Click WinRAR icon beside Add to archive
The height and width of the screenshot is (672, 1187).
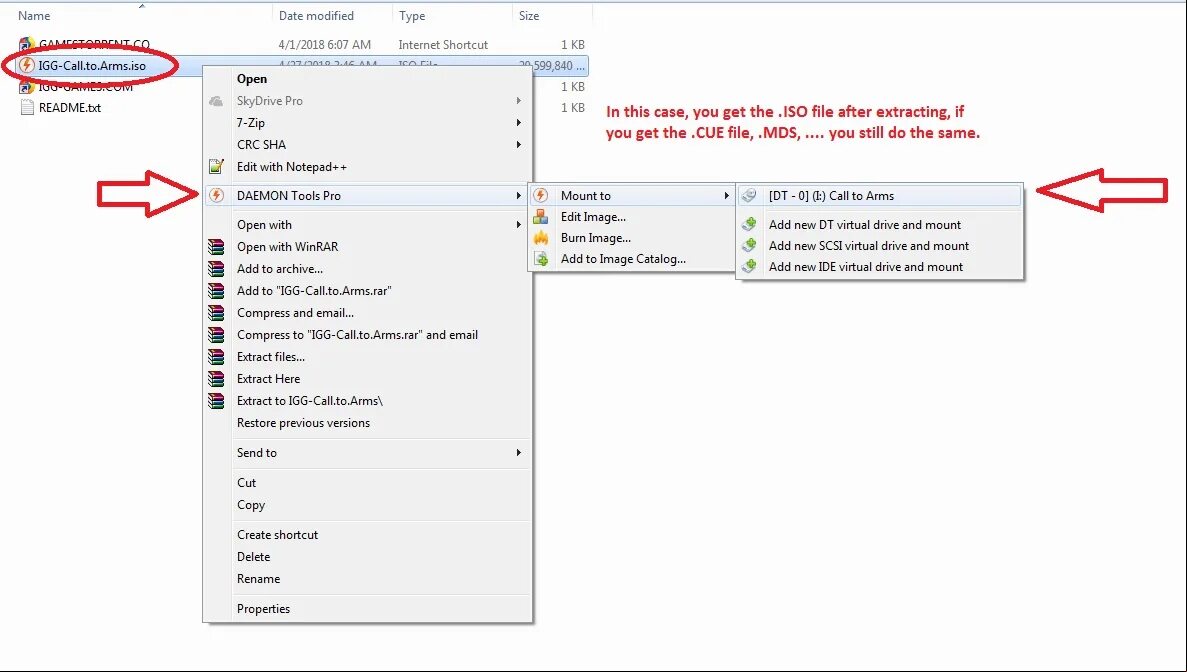[x=216, y=269]
